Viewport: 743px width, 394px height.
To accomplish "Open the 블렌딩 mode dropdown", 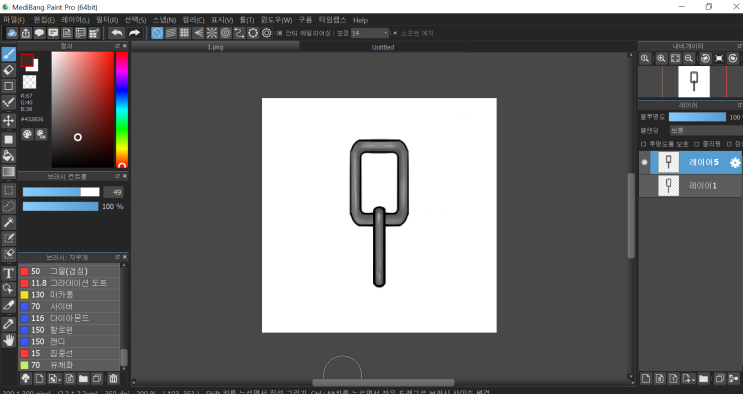I will click(x=706, y=130).
